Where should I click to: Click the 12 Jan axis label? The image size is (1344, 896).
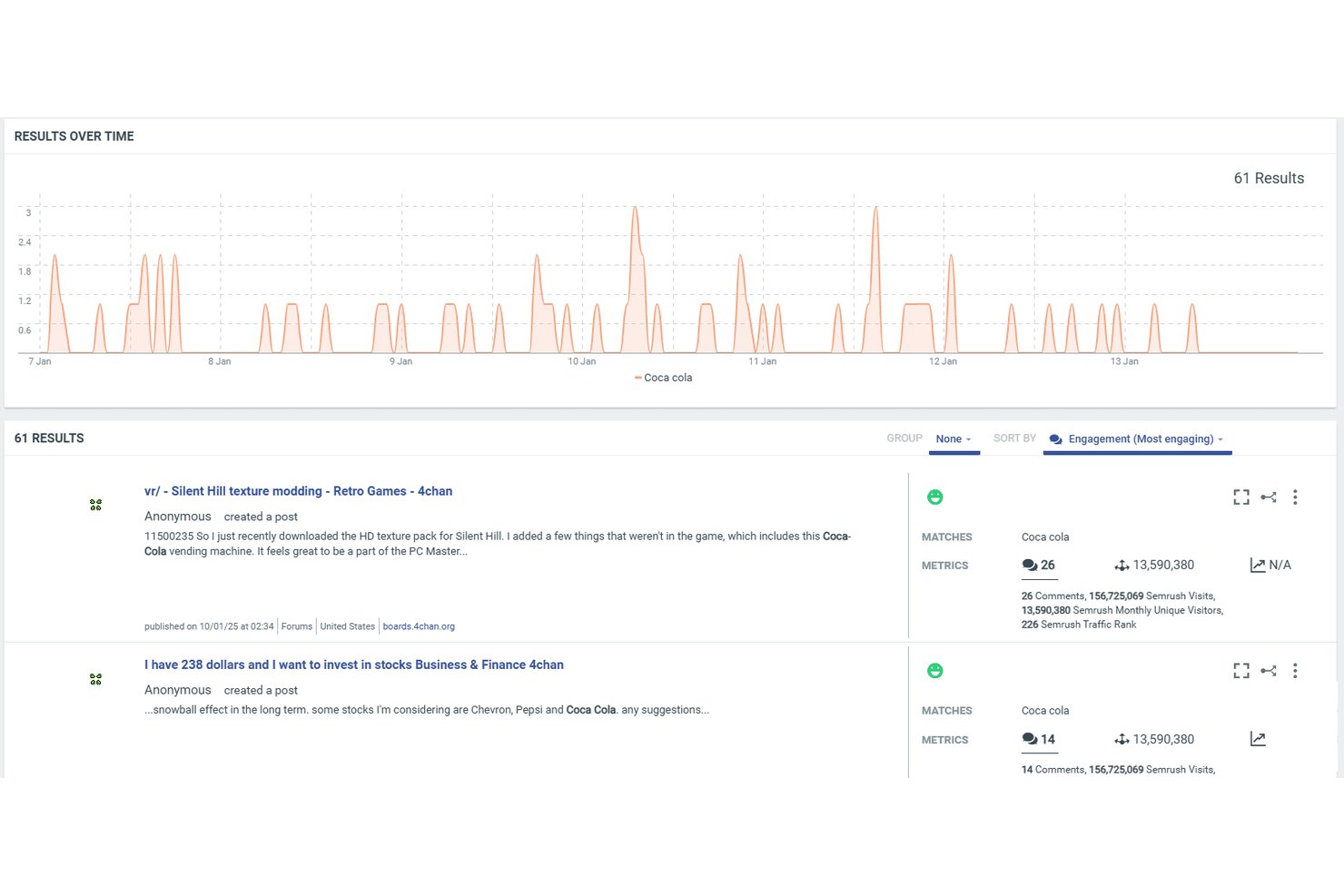(944, 361)
